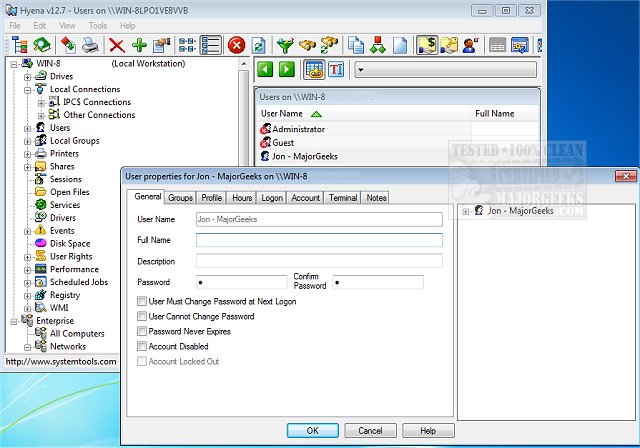Click in the Description input field
640x448 pixels.
pos(319,261)
